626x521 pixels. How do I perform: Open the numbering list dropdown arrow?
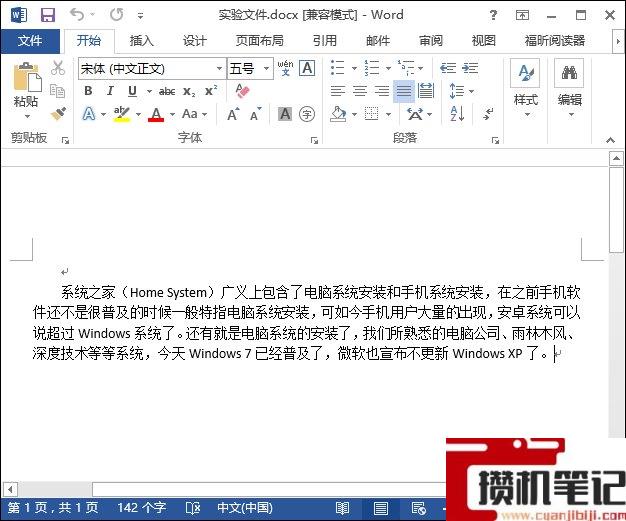tap(388, 68)
